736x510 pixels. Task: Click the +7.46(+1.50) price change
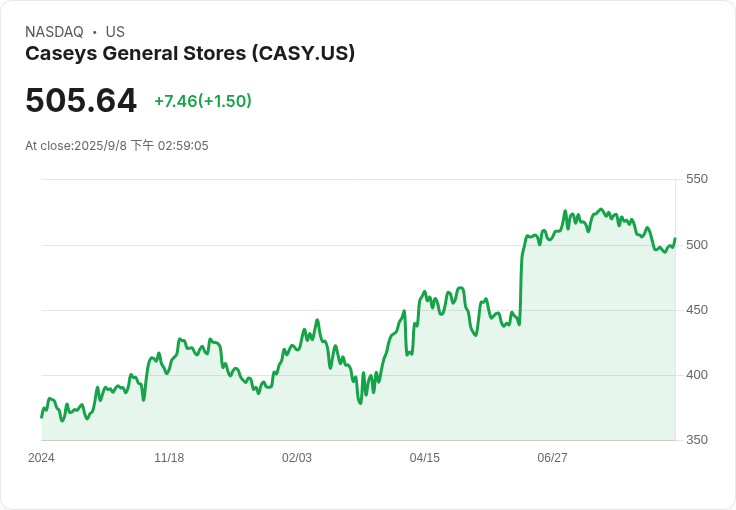point(203,101)
